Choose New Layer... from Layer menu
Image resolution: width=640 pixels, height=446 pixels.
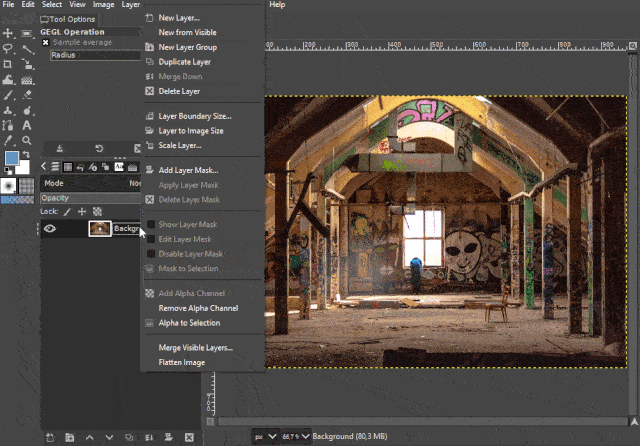click(x=202, y=18)
